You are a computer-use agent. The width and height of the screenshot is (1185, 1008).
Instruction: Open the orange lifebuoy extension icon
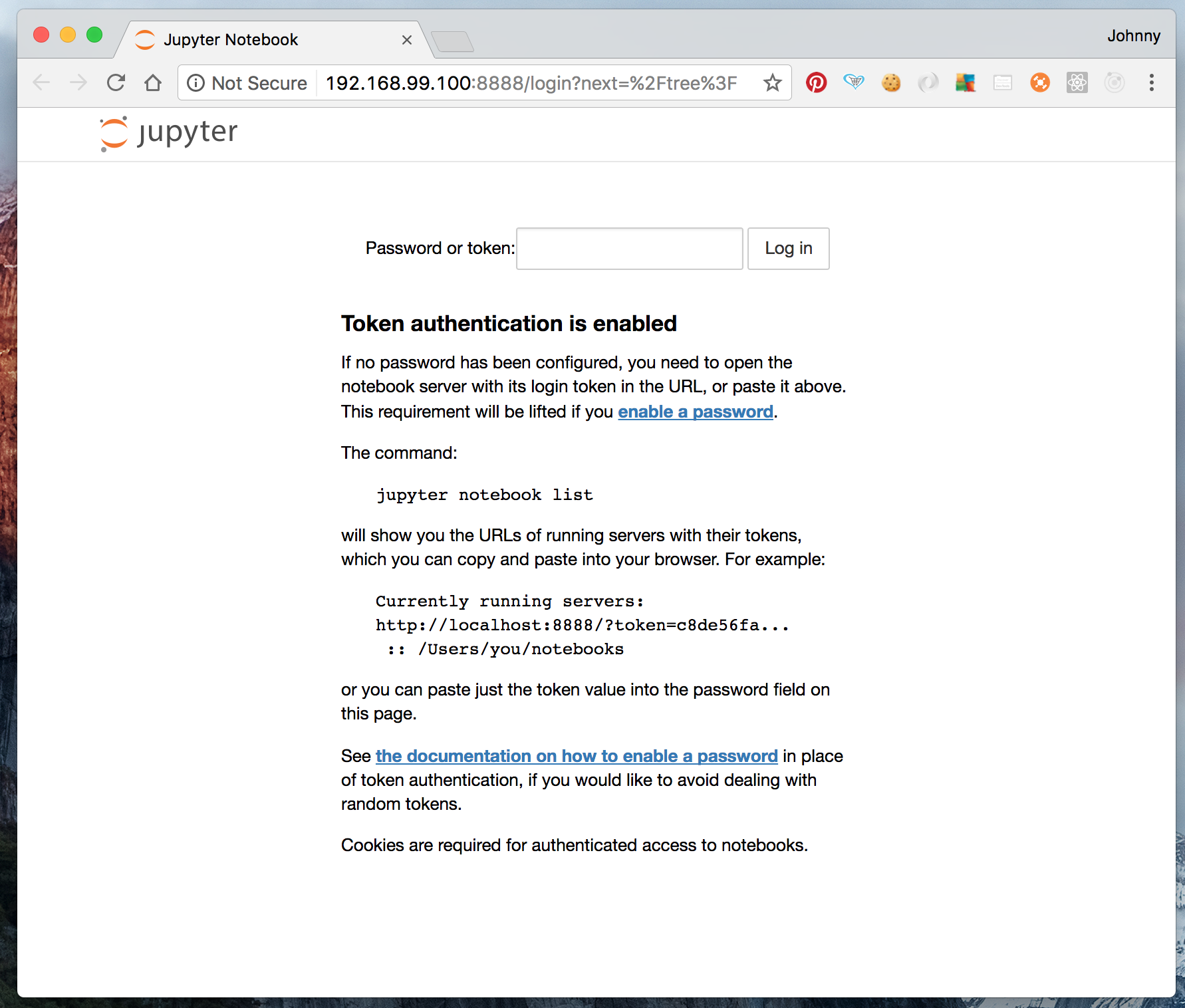1040,82
